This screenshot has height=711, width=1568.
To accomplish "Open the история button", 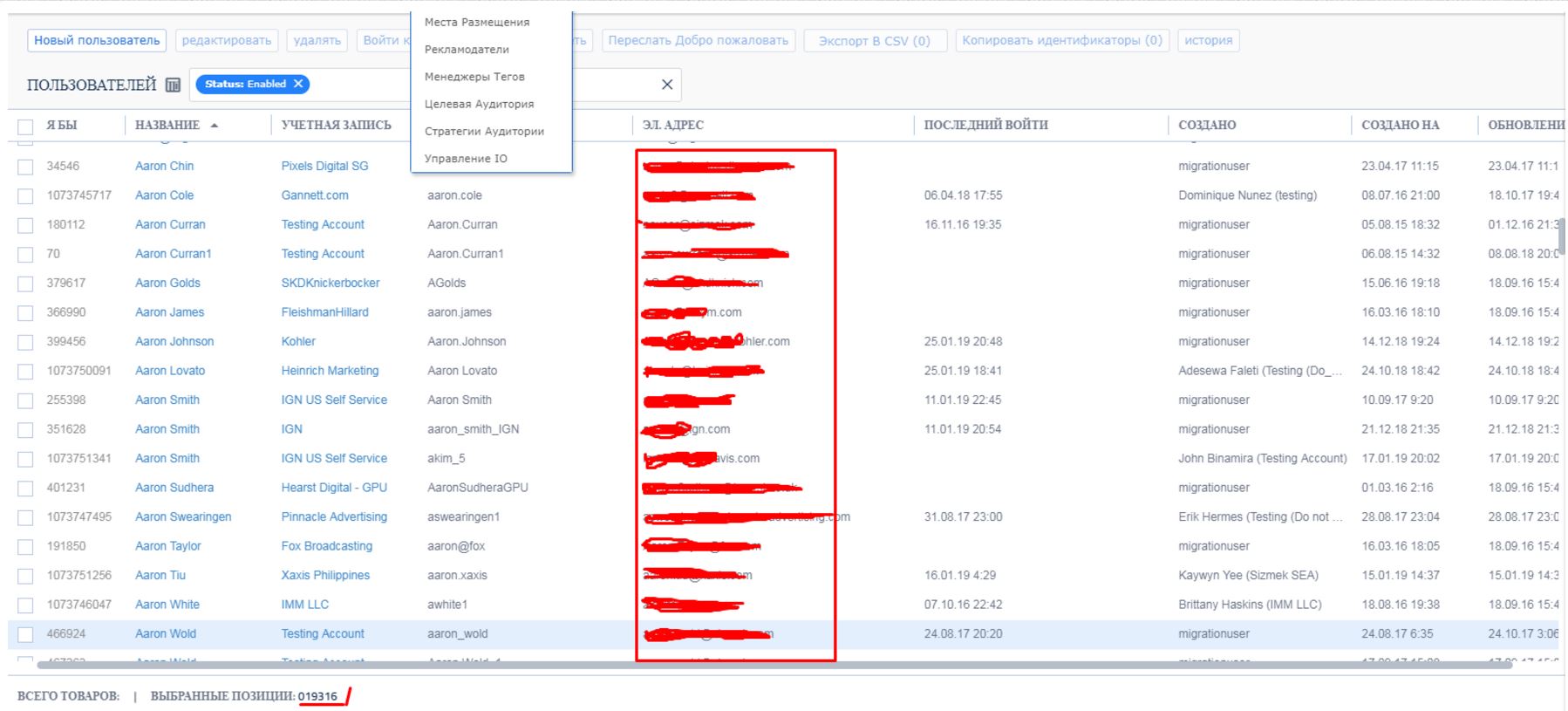I will click(x=1209, y=40).
